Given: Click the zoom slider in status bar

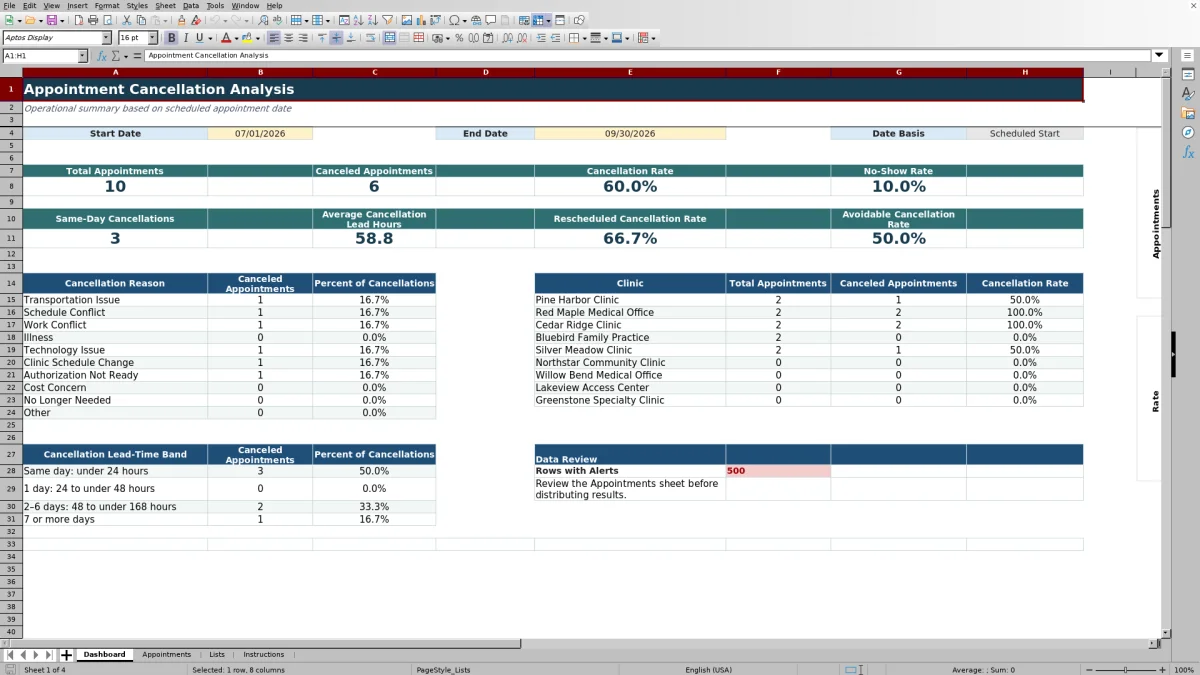Looking at the screenshot, I should (1125, 670).
